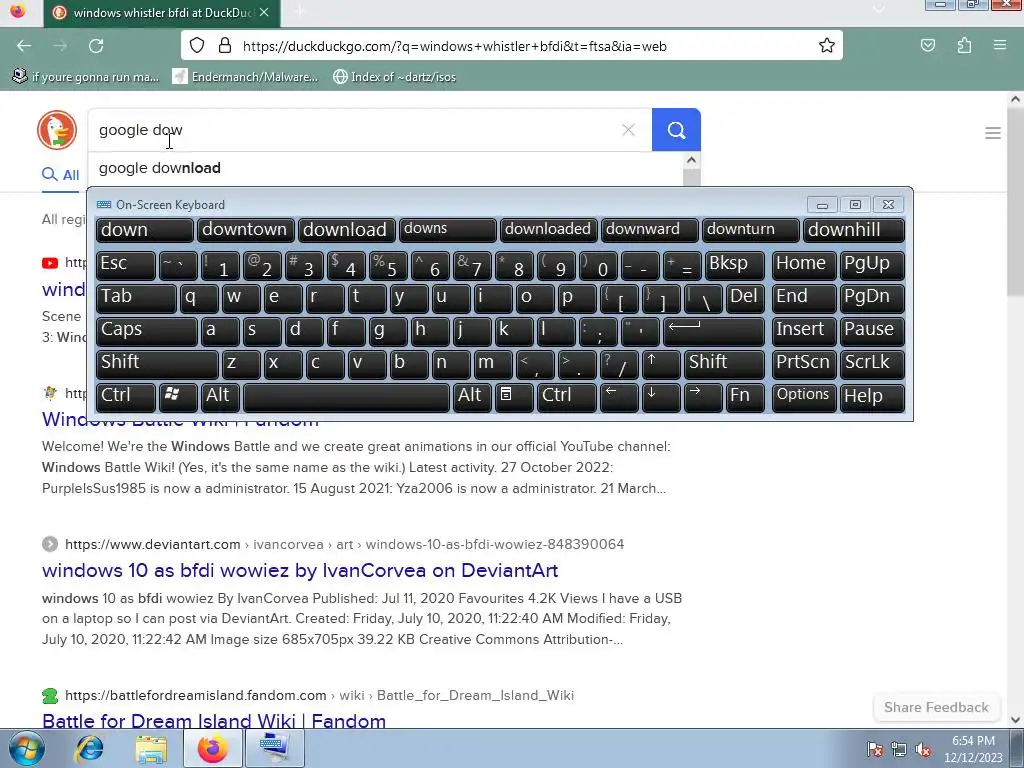Launch Internet Explorer from the taskbar
This screenshot has width=1024, height=768.
(89, 749)
